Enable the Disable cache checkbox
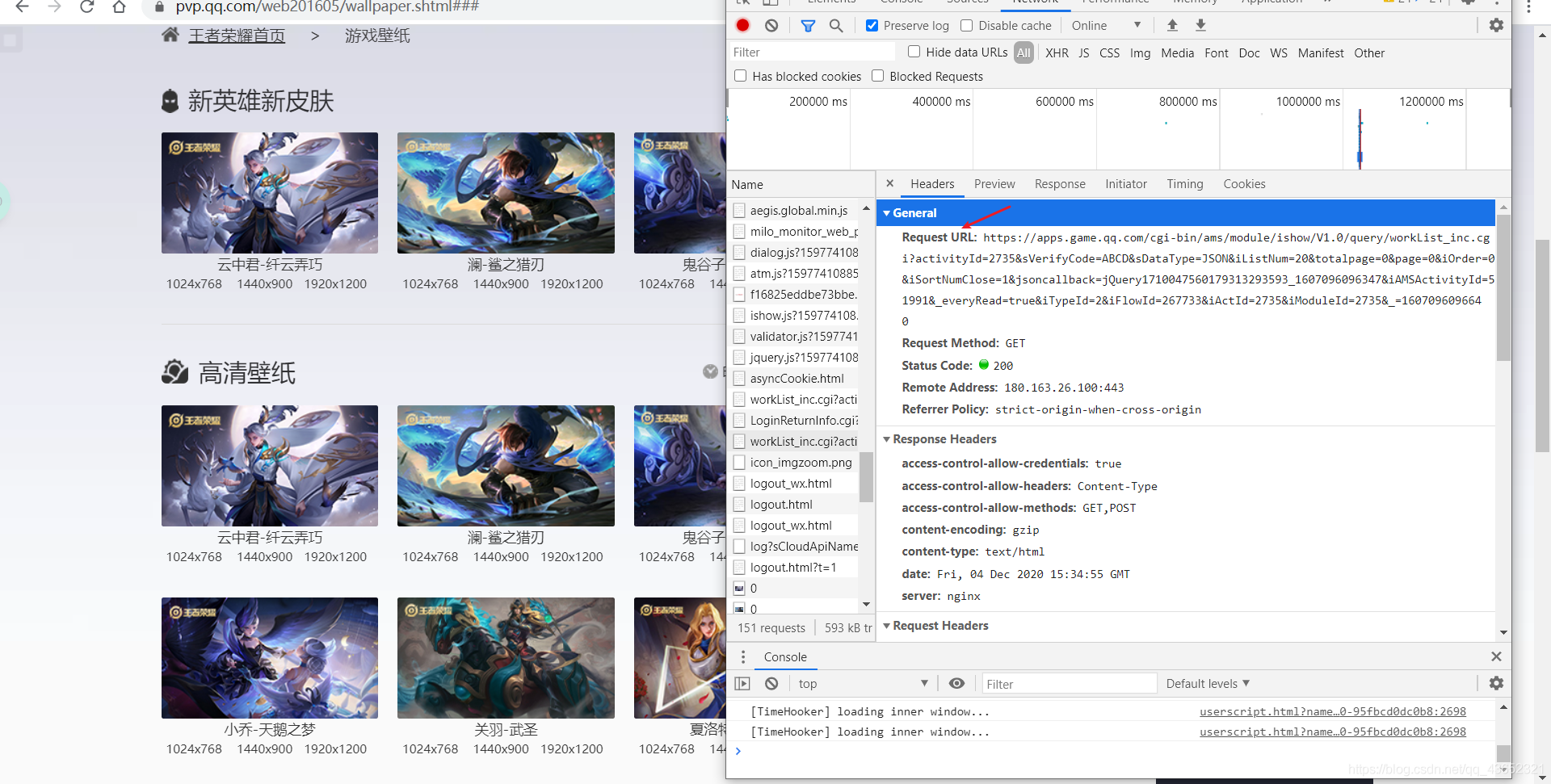 tap(966, 26)
